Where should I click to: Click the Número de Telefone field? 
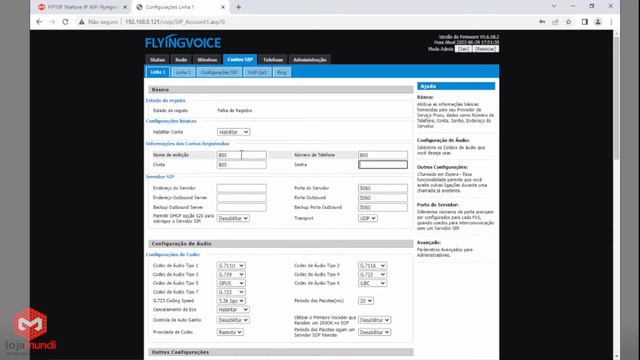[382, 155]
